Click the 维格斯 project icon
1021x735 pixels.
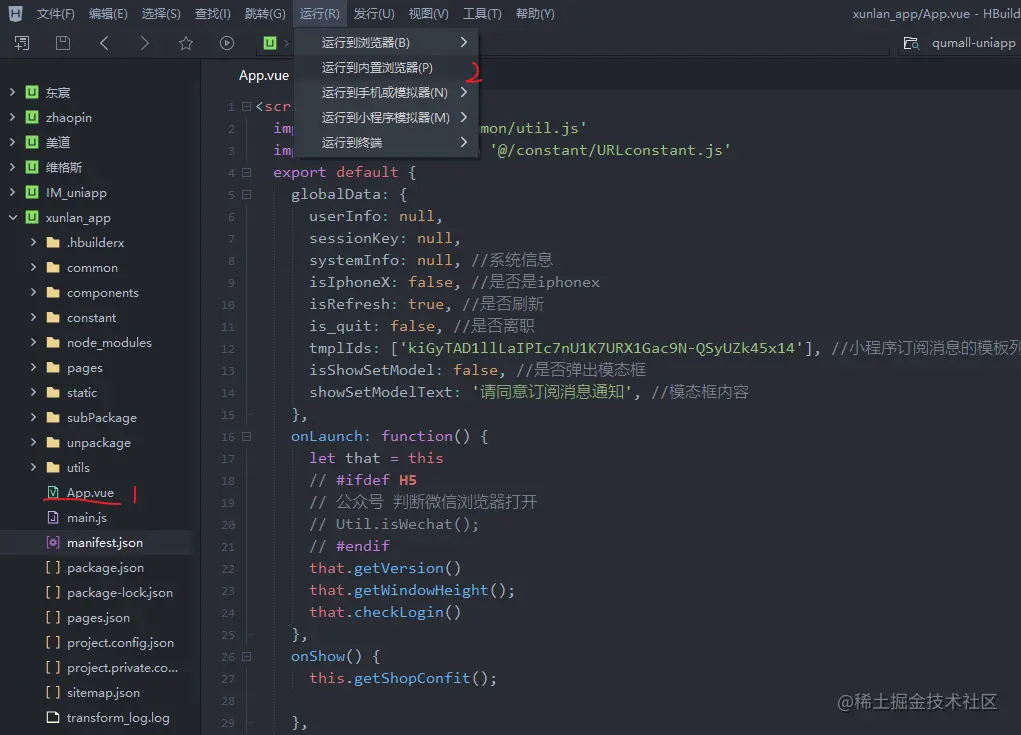coord(32,167)
